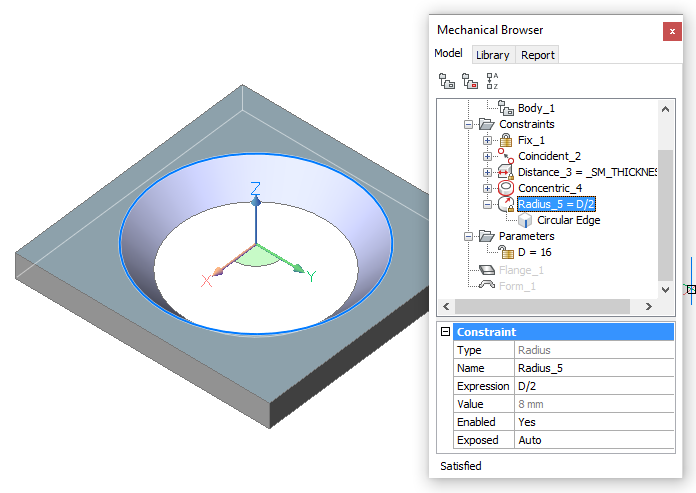Collapse the Constraint properties section
696x493 pixels.
[446, 332]
